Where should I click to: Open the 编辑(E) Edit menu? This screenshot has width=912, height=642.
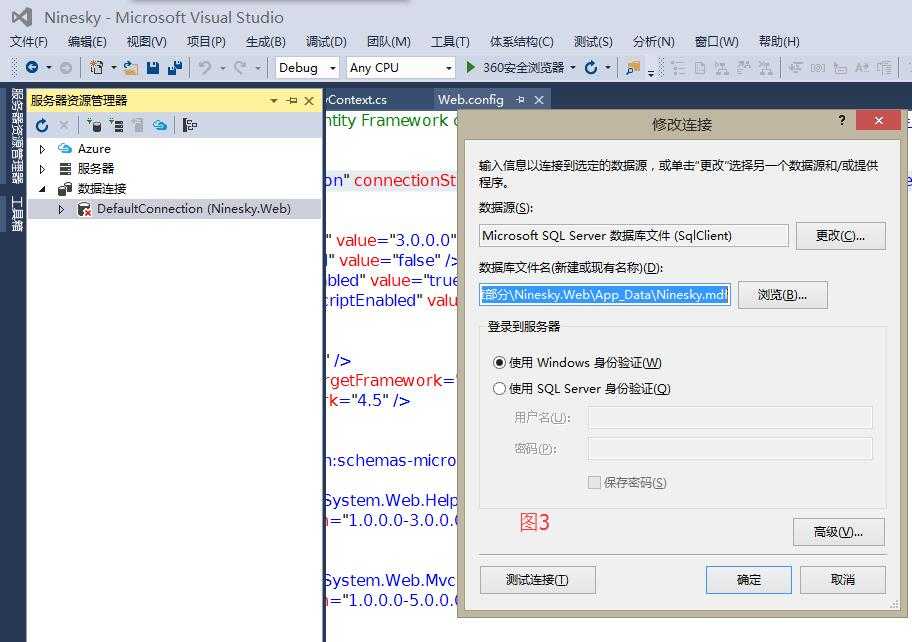[87, 41]
